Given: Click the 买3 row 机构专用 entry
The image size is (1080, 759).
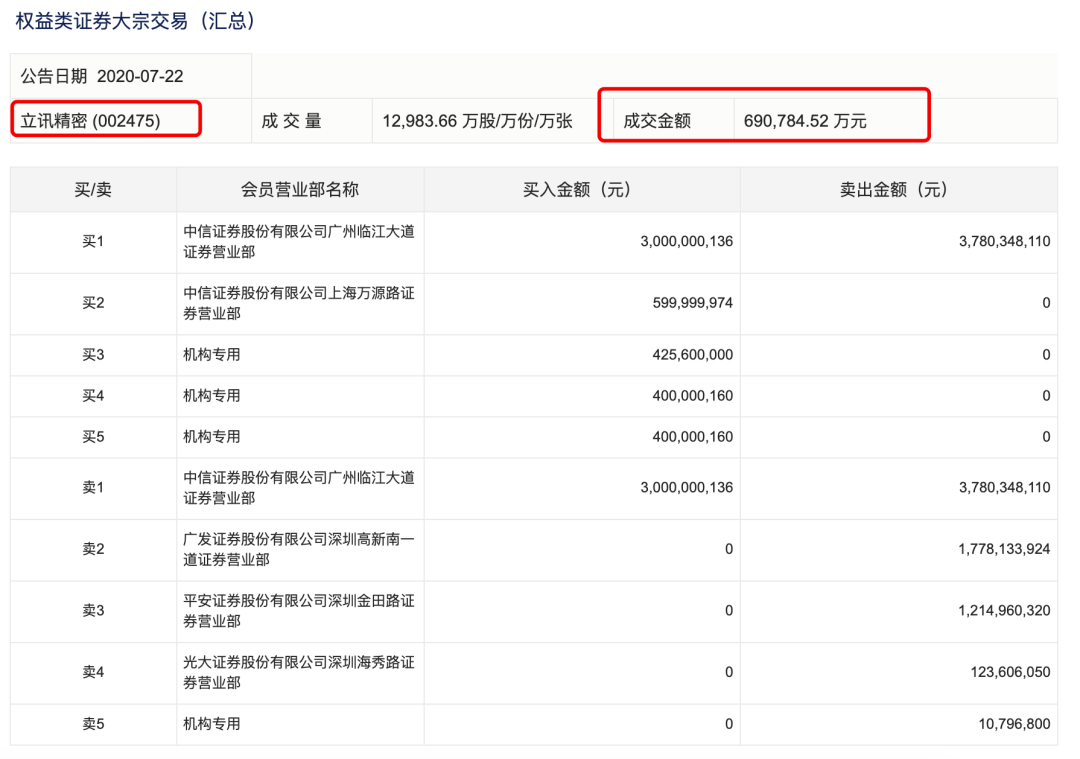Looking at the screenshot, I should [212, 355].
